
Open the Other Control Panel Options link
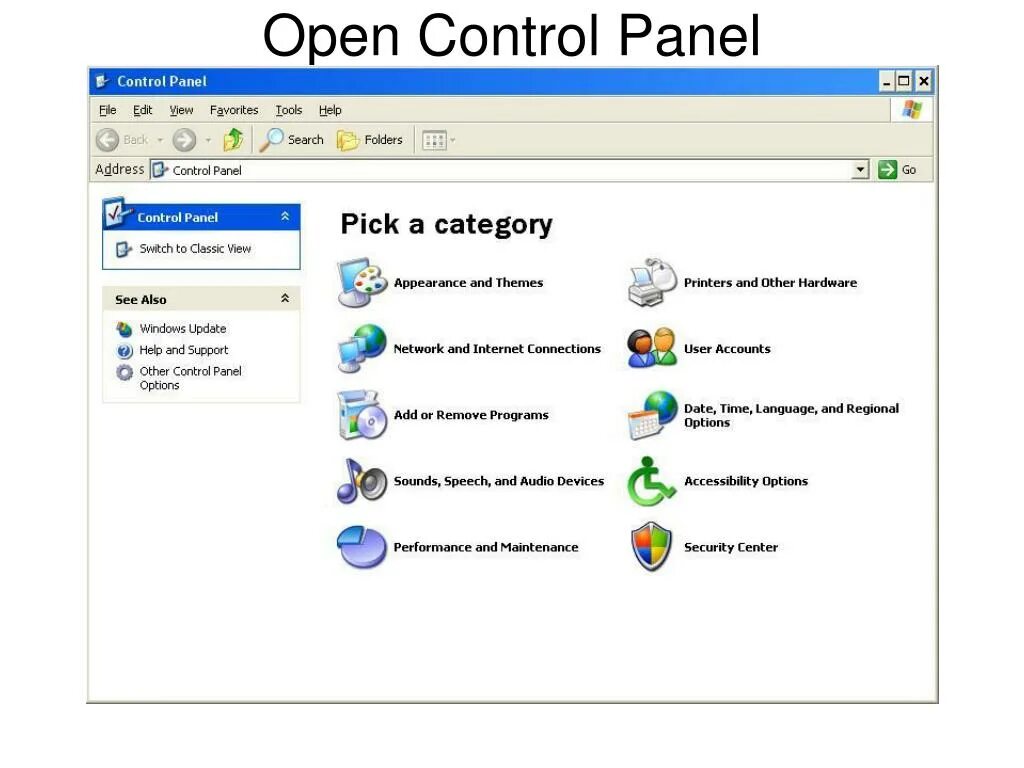click(x=190, y=378)
